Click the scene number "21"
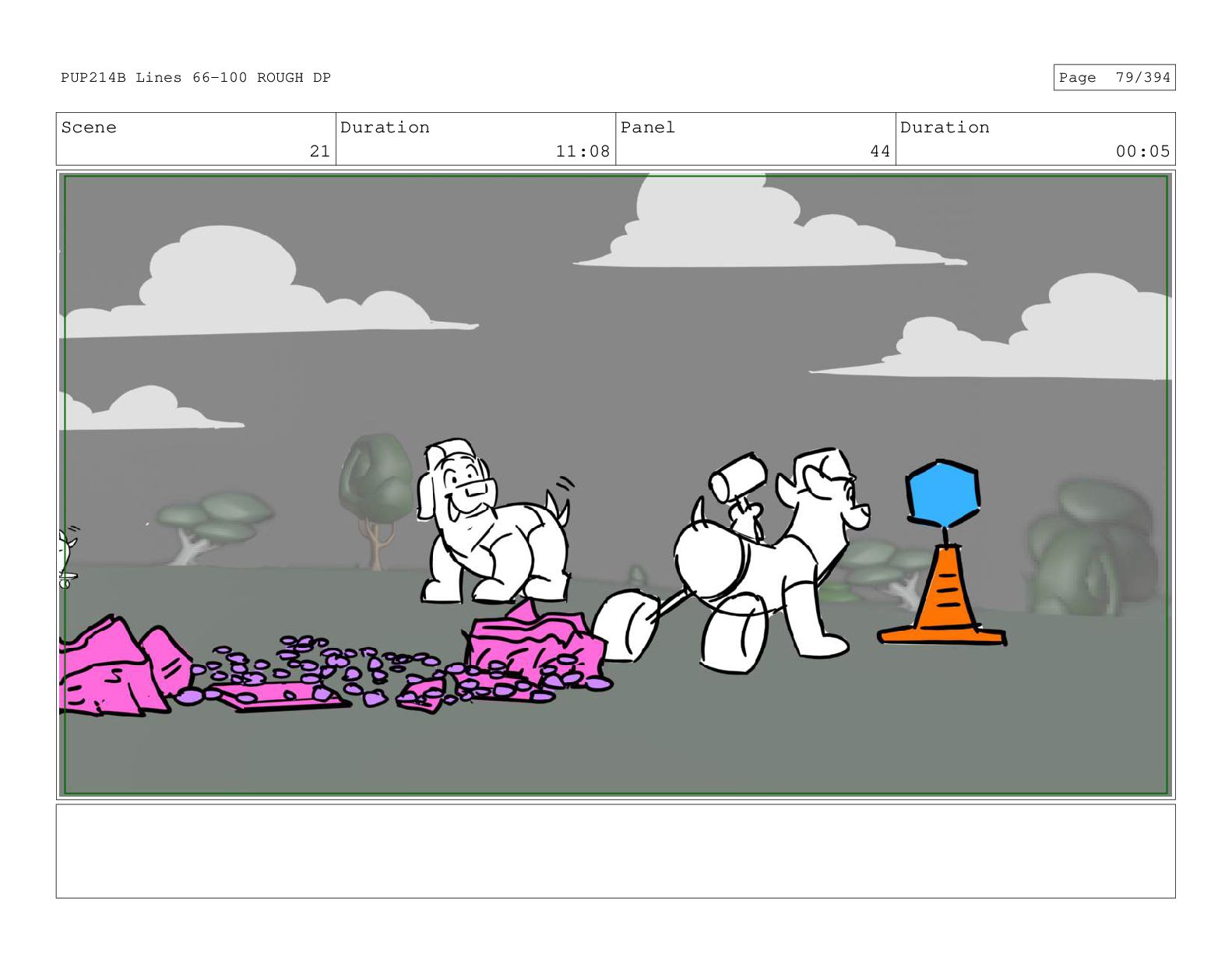This screenshot has width=1232, height=954. (x=320, y=151)
